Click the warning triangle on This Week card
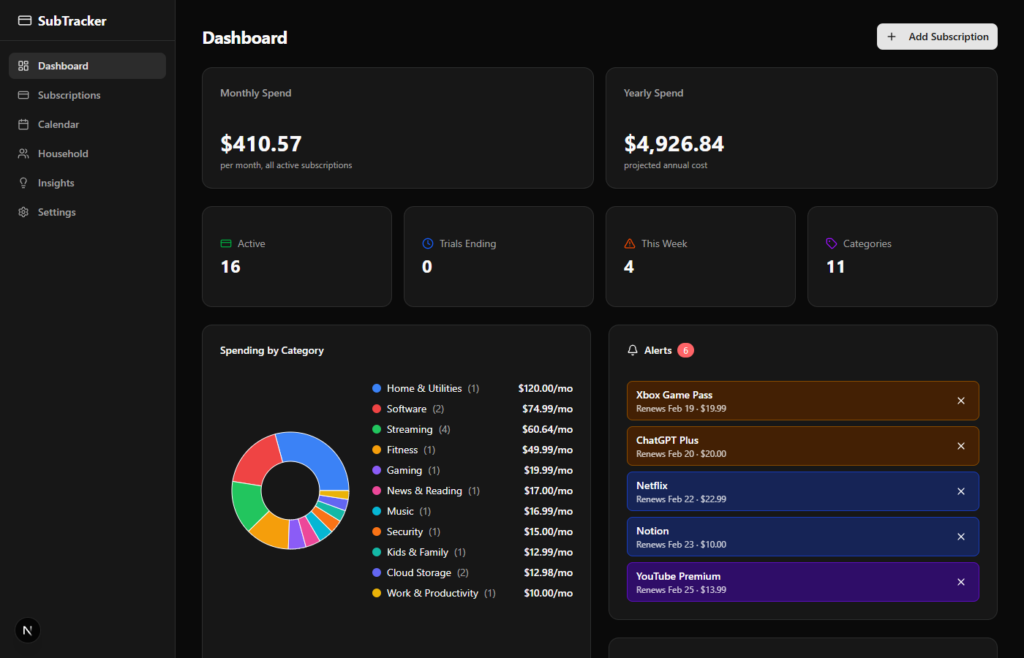This screenshot has height=658, width=1024. [629, 242]
